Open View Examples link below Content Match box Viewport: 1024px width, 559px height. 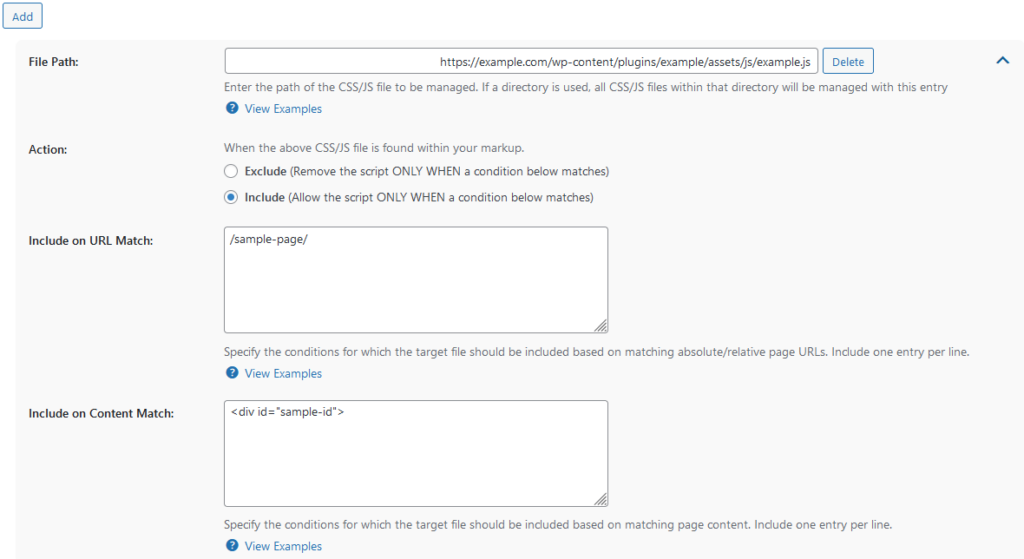[283, 546]
